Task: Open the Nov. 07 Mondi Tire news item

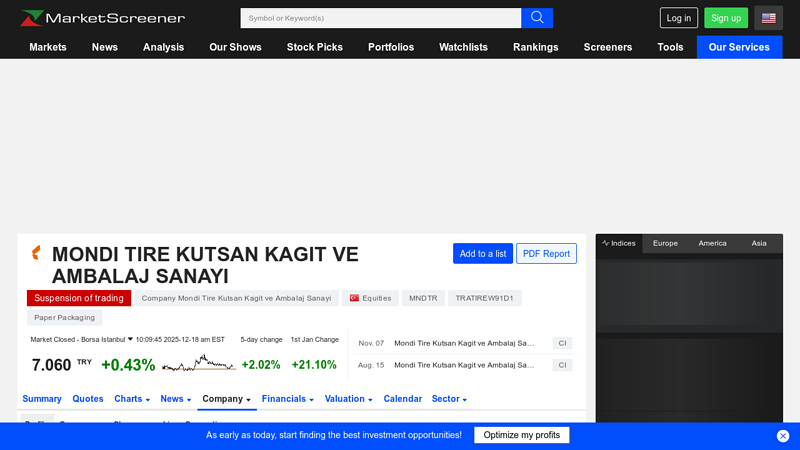Action: click(x=464, y=343)
